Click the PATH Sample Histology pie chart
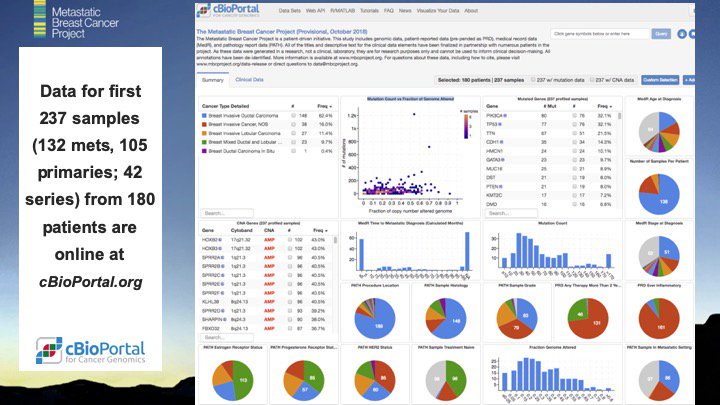720x405 pixels. click(446, 318)
